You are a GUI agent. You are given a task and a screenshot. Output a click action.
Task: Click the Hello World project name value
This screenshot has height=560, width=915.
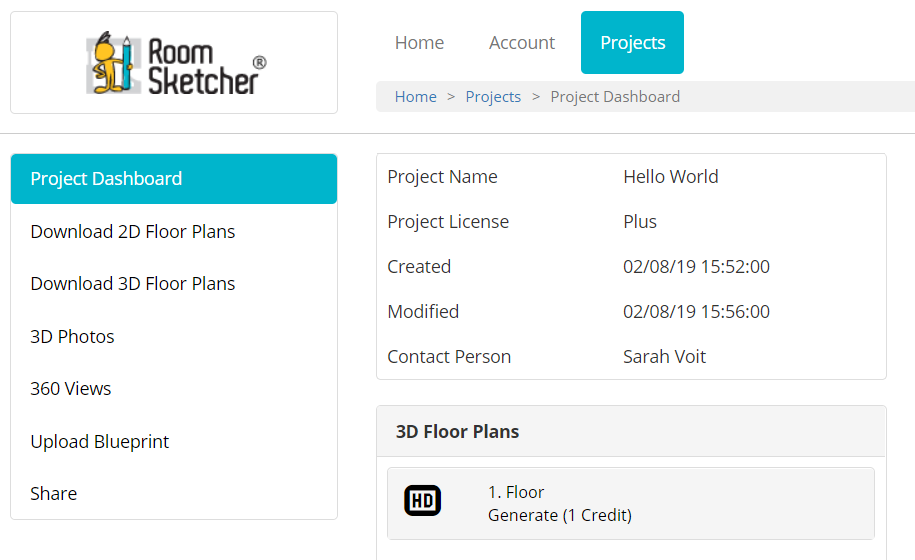[x=670, y=177]
